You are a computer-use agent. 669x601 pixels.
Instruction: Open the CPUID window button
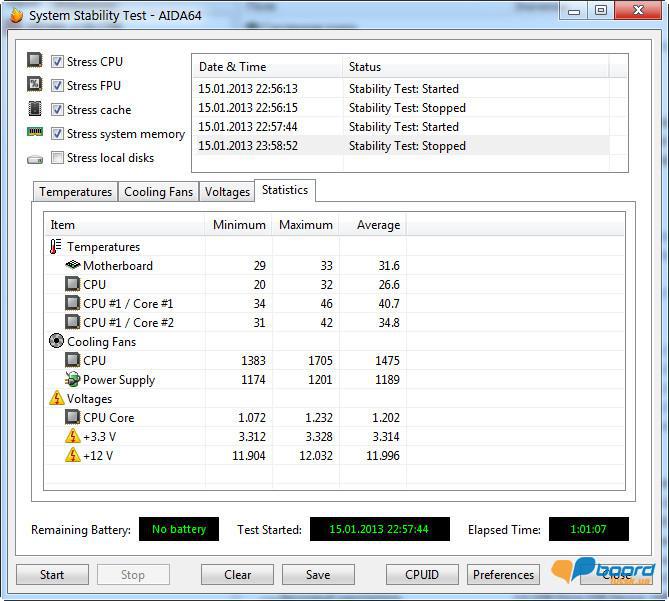423,575
